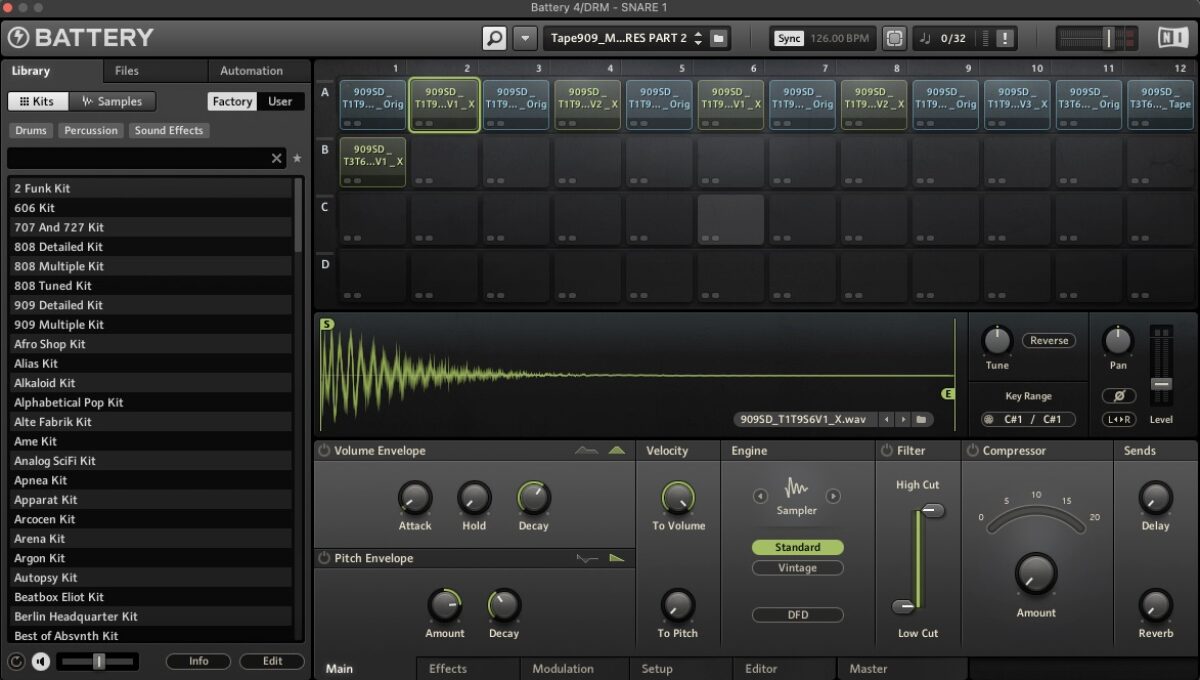Open the kit folder icon beside preset name
Viewport: 1200px width, 680px height.
pyautogui.click(x=718, y=38)
